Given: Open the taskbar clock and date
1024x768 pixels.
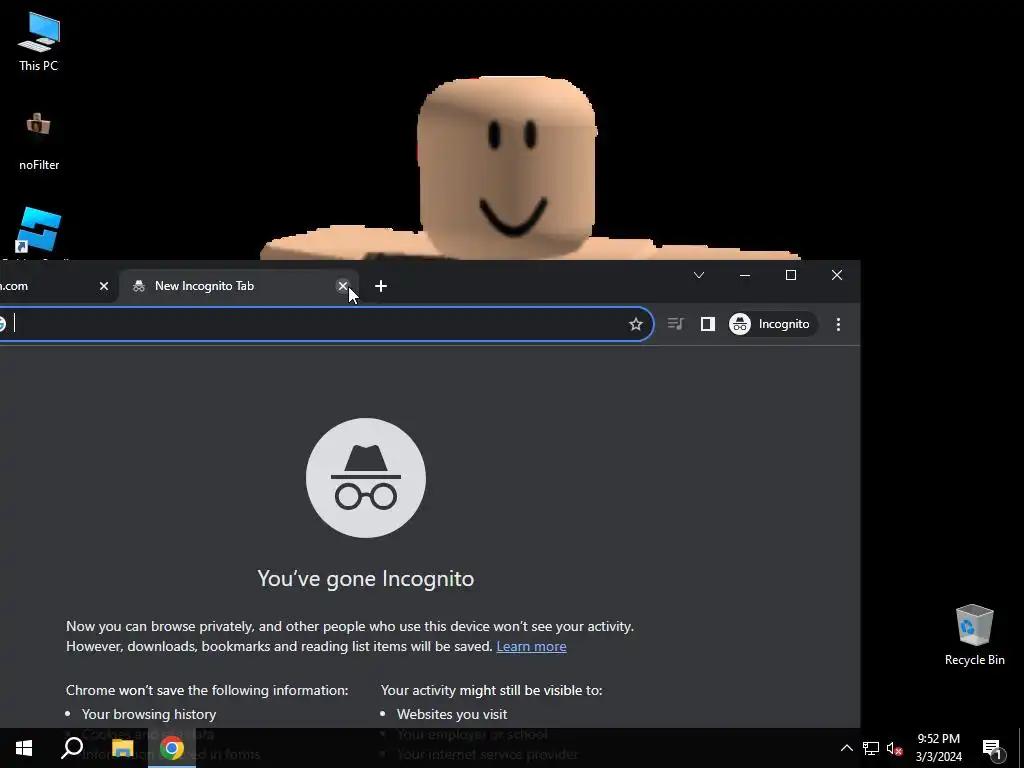Looking at the screenshot, I should pos(938,748).
